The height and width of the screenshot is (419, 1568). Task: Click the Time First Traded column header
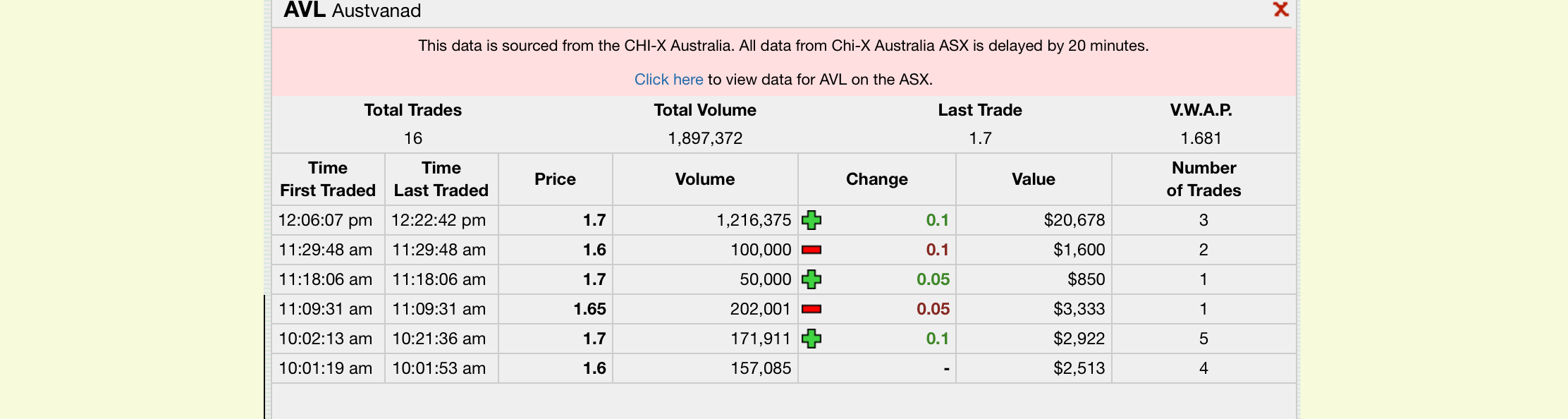coord(328,179)
